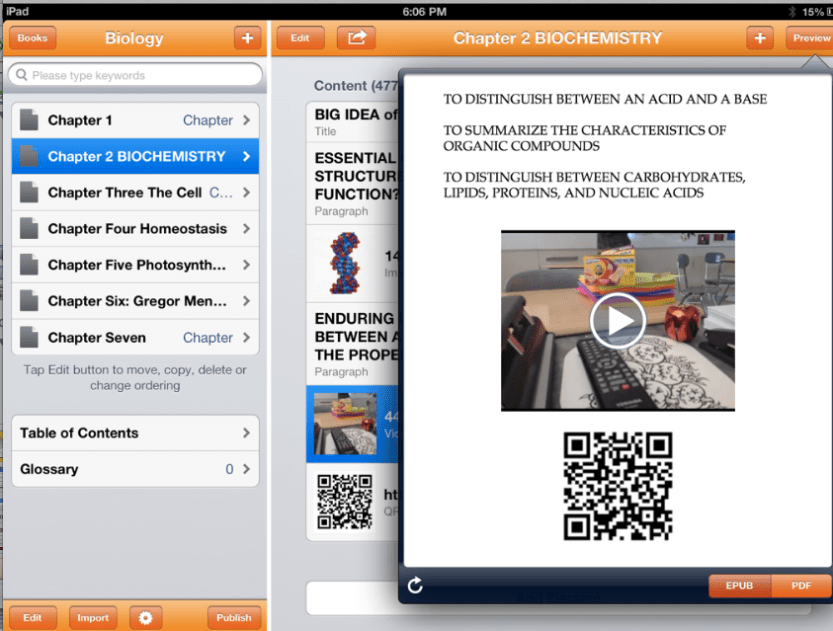Add content using the plus icon beside Preview
Viewport: 833px width, 631px height.
[x=760, y=37]
